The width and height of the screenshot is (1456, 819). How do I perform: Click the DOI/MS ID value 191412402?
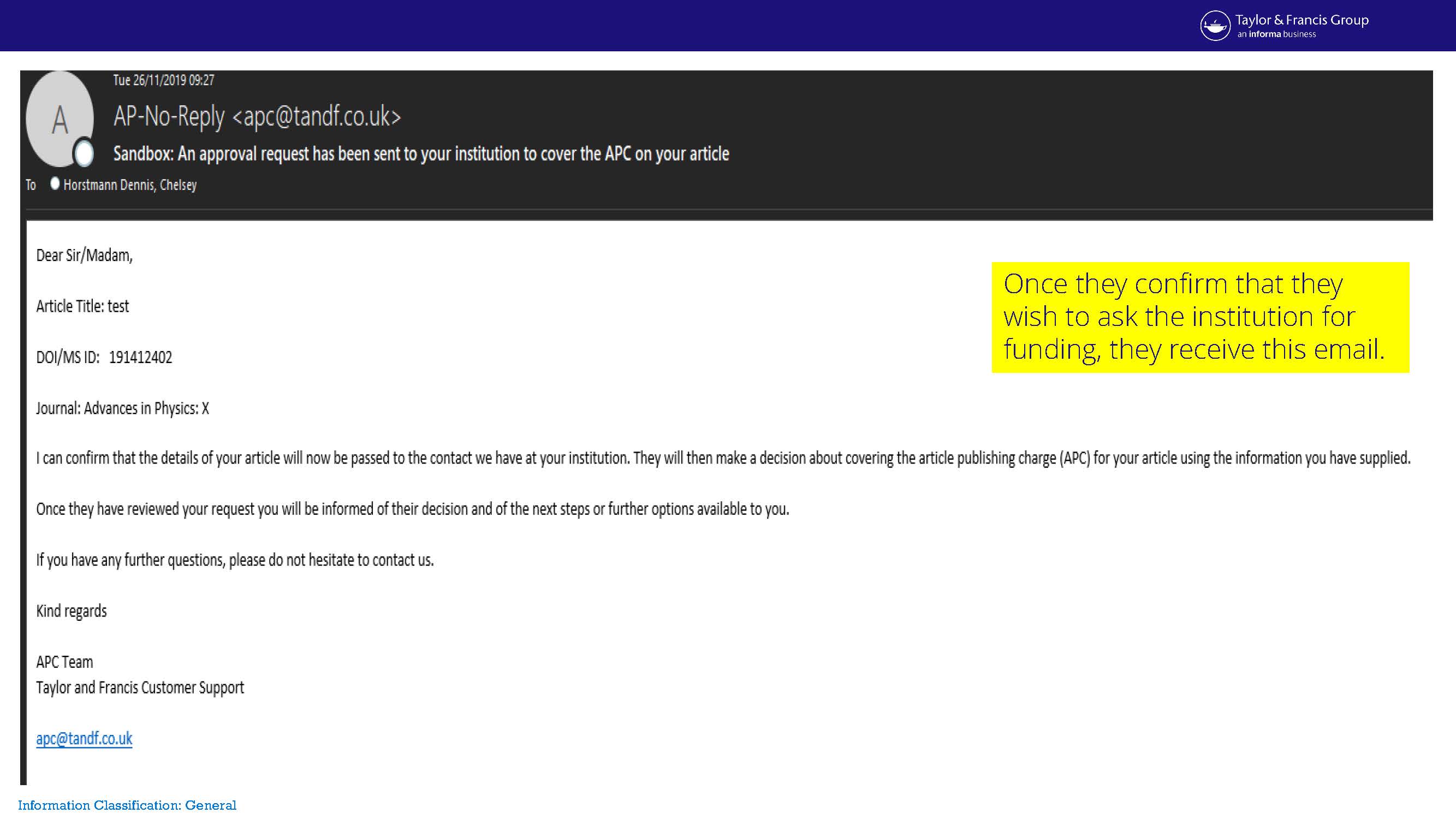141,357
